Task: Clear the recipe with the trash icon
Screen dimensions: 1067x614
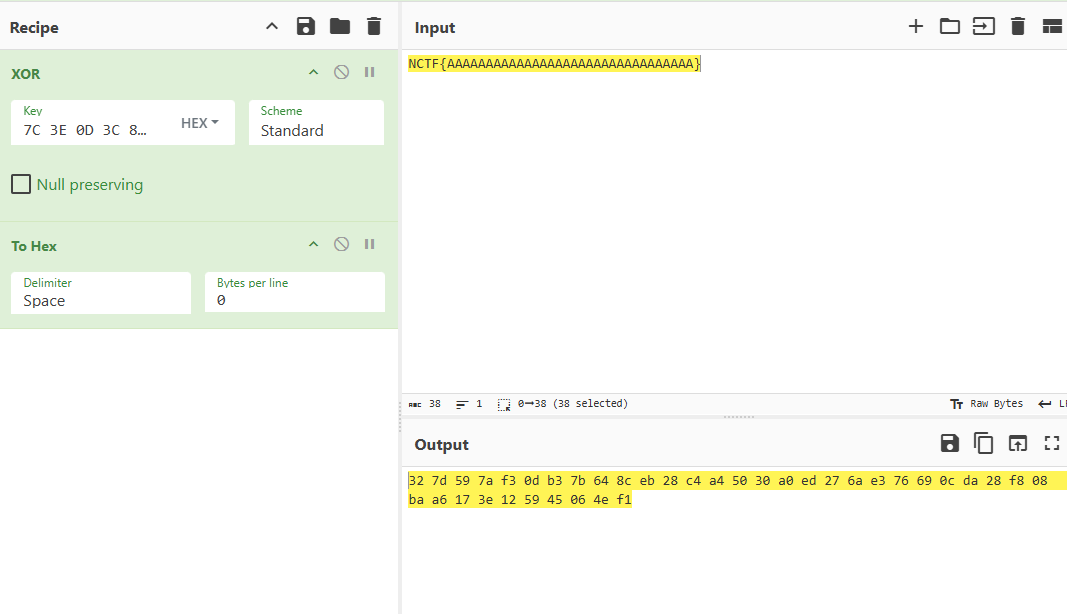Action: 374,27
